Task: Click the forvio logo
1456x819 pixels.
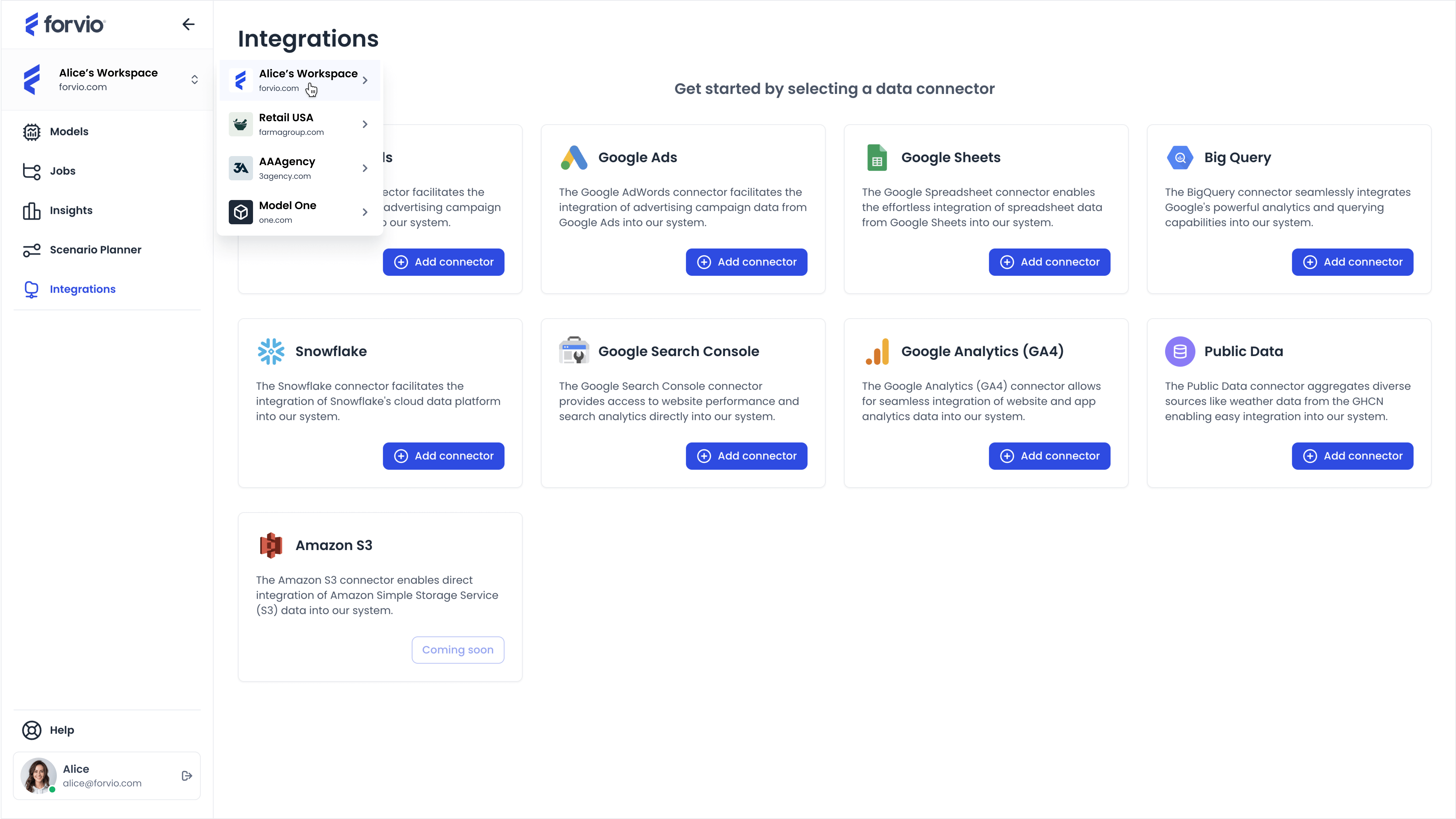Action: click(65, 24)
